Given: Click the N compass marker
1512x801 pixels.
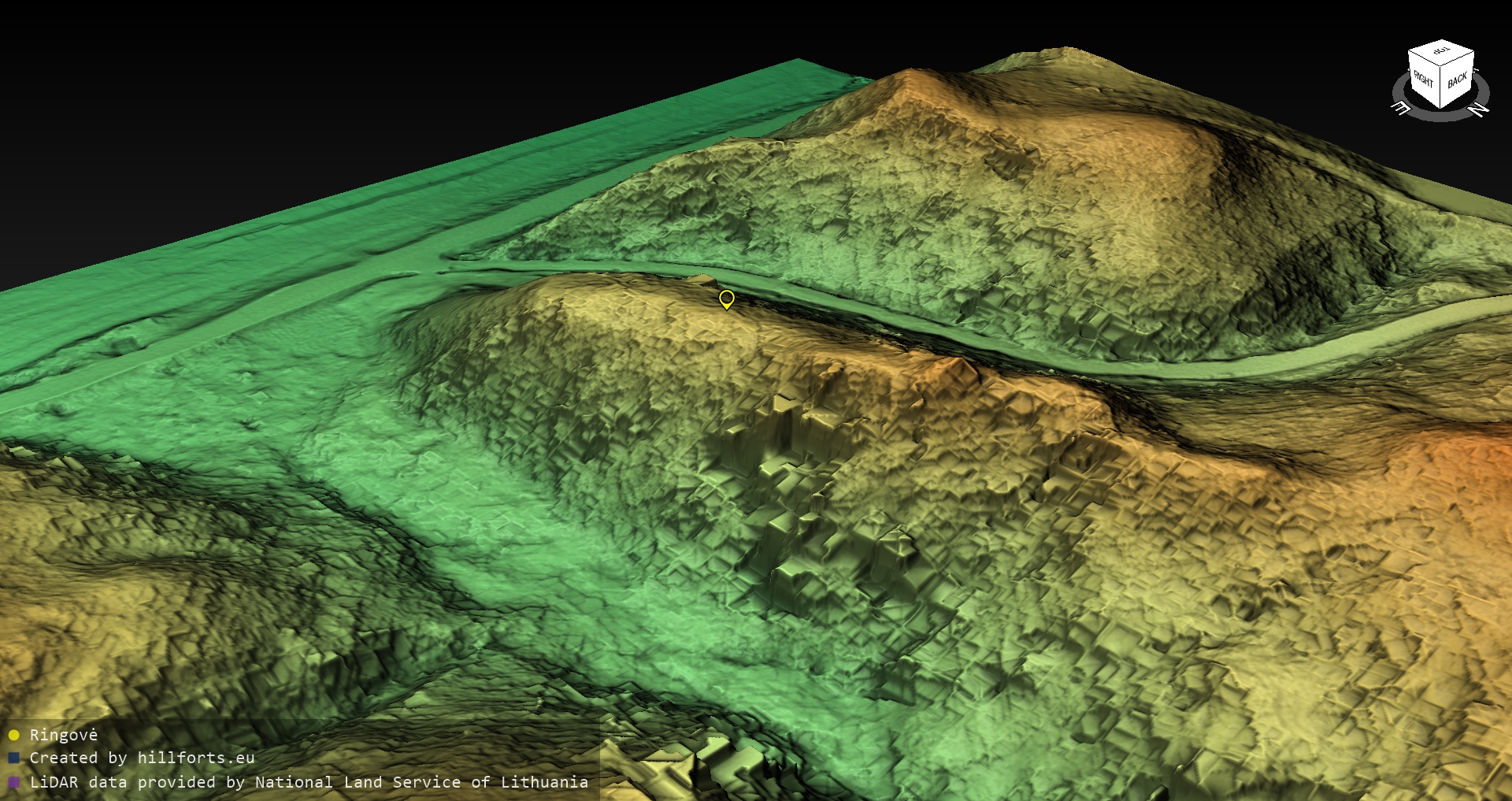Looking at the screenshot, I should tap(1479, 109).
